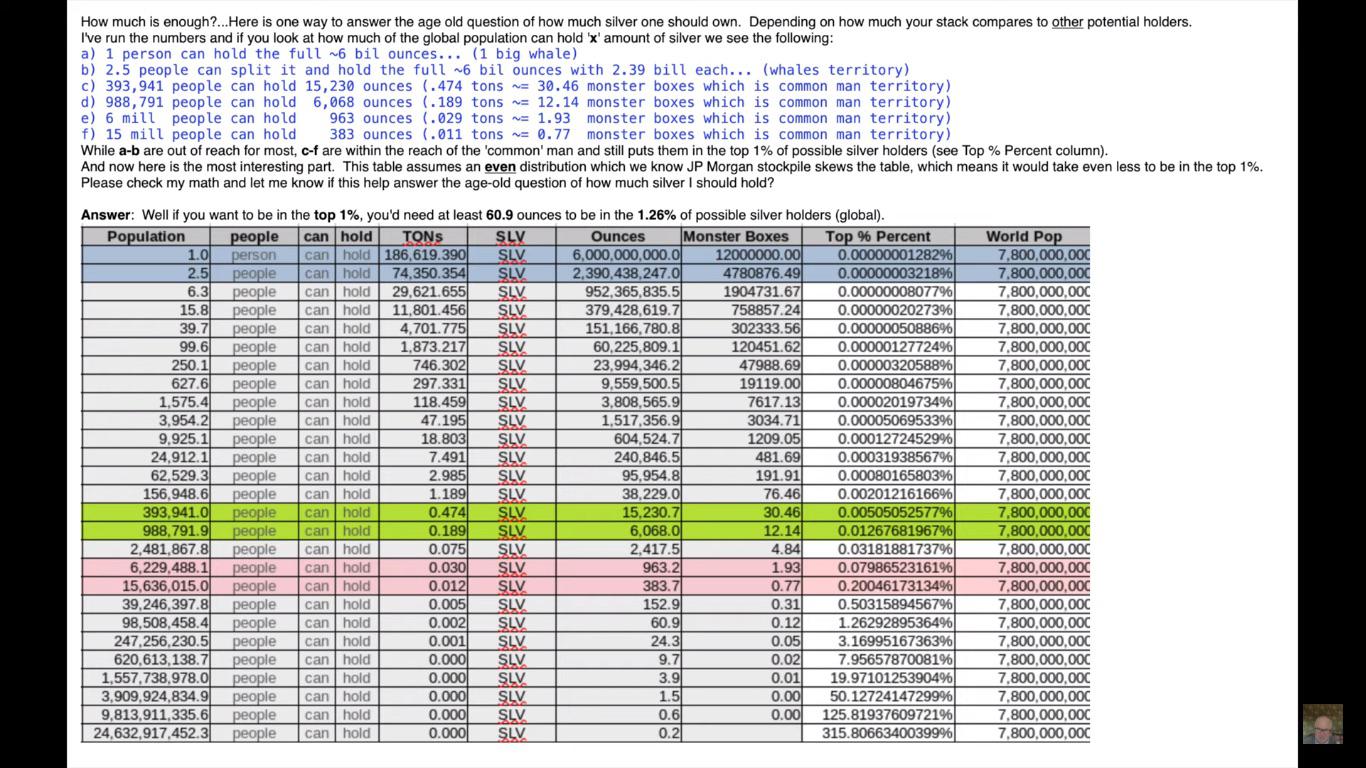Select the SLV column header

pyautogui.click(x=511, y=237)
